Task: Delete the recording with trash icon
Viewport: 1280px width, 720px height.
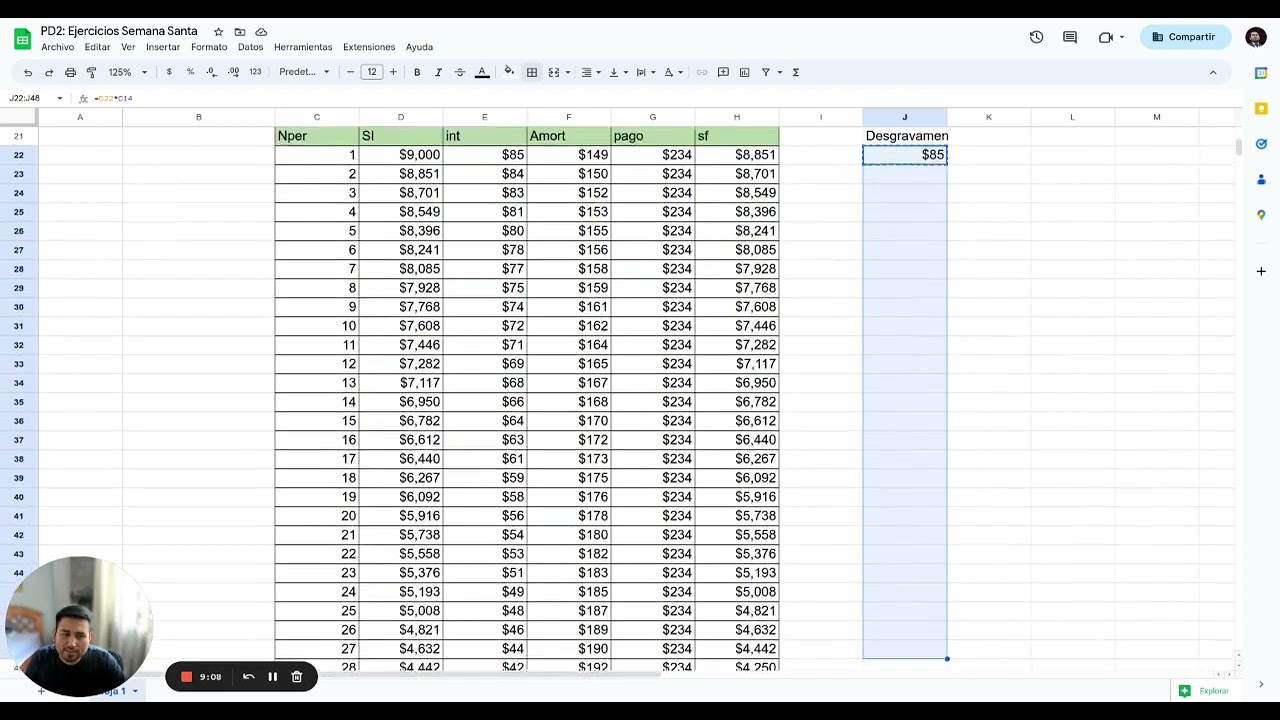Action: 297,677
